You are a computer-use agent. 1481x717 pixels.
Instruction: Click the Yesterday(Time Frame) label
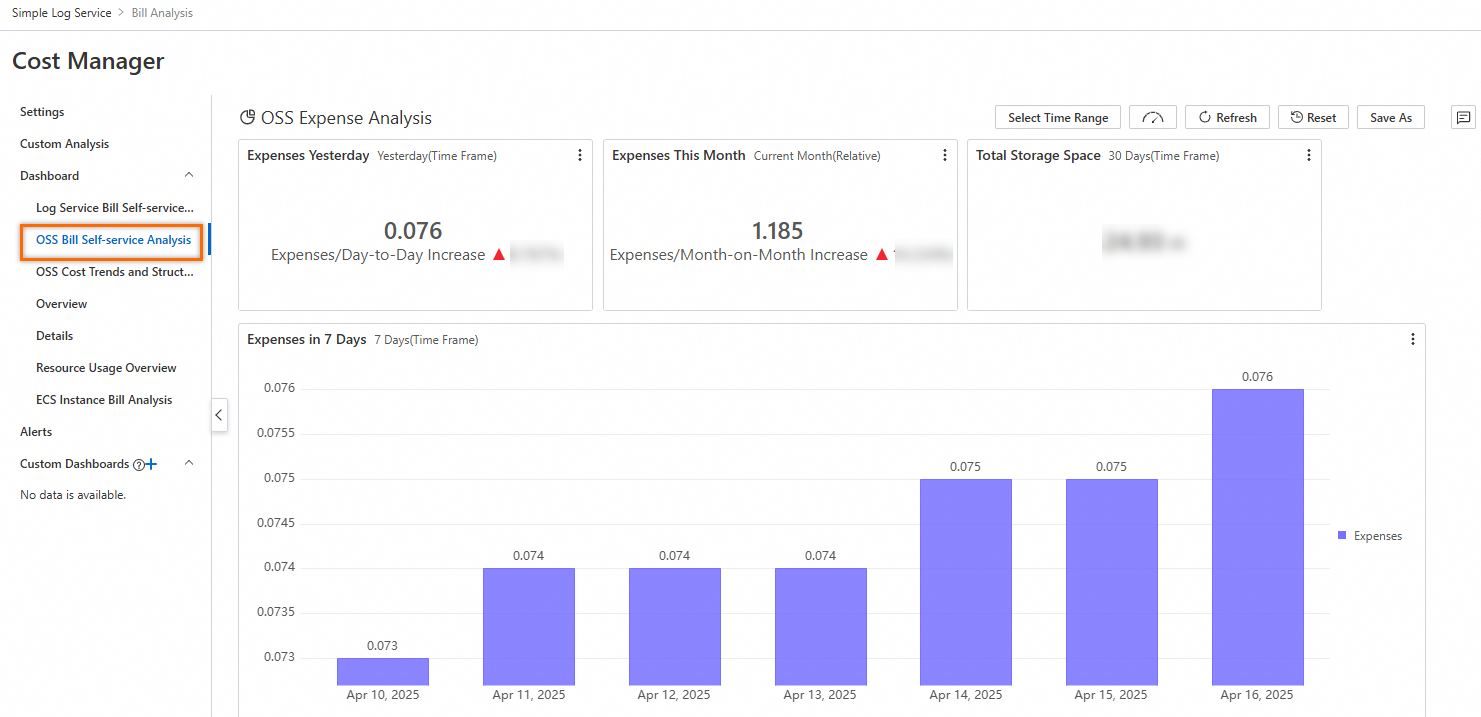pos(437,156)
